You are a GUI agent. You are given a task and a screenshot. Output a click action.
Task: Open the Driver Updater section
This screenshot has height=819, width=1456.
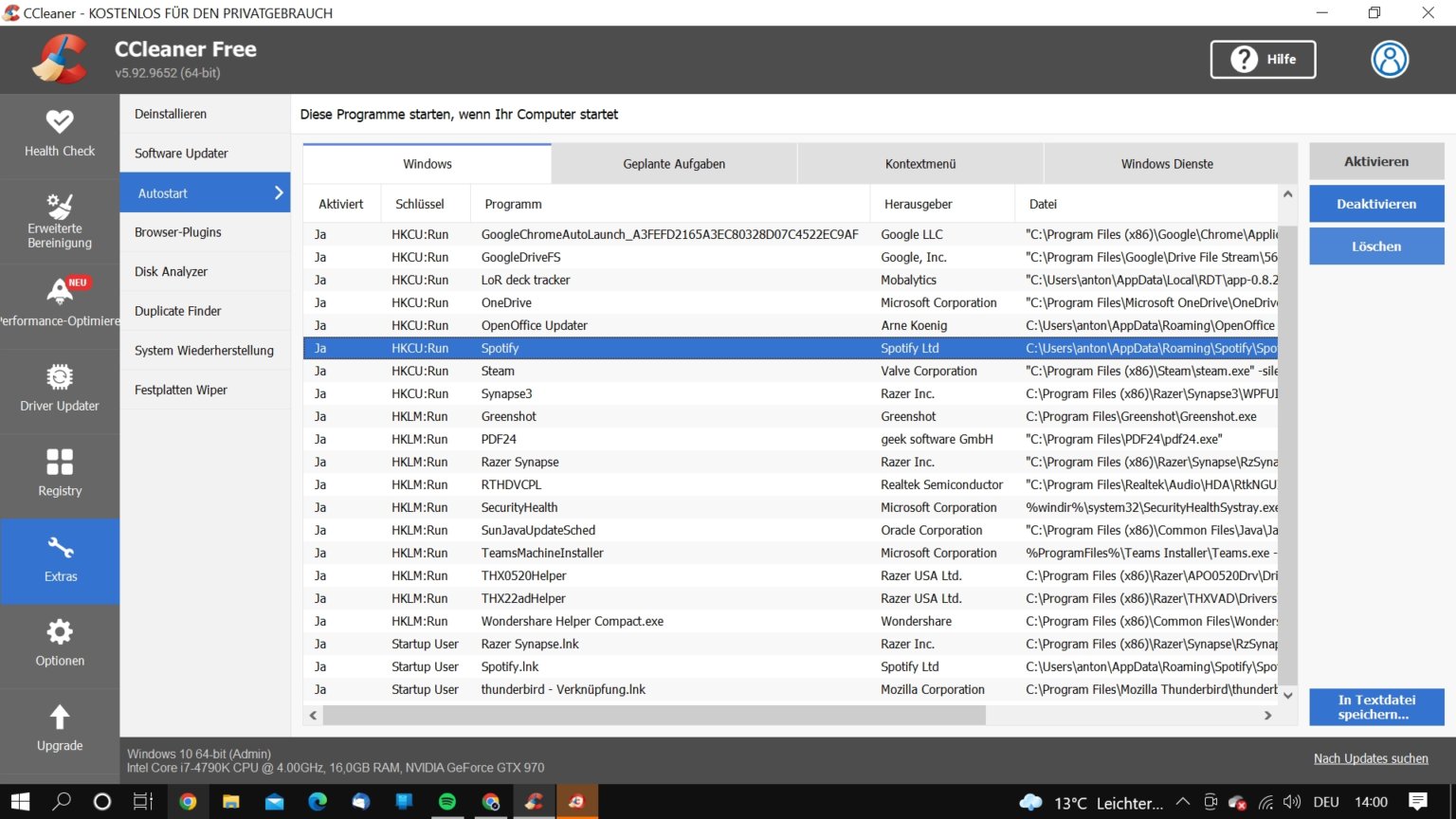[x=60, y=389]
